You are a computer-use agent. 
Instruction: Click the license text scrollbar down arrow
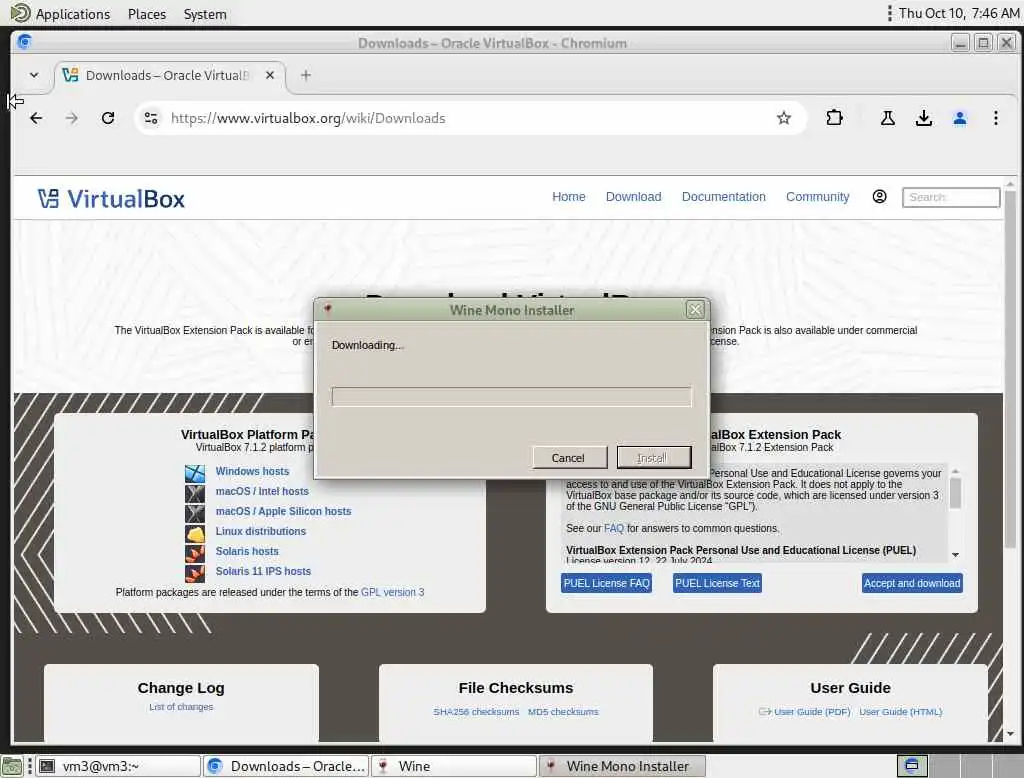(x=955, y=555)
